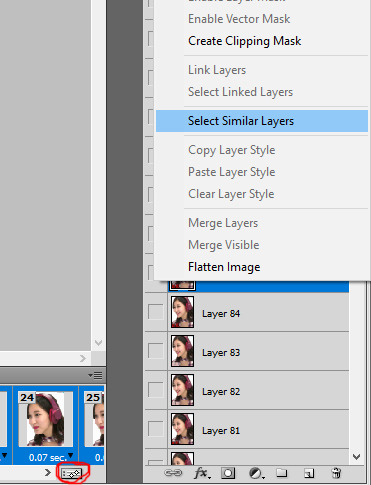Toggle visibility of Layer 84
Screen dimensions: 371x485
point(156,312)
